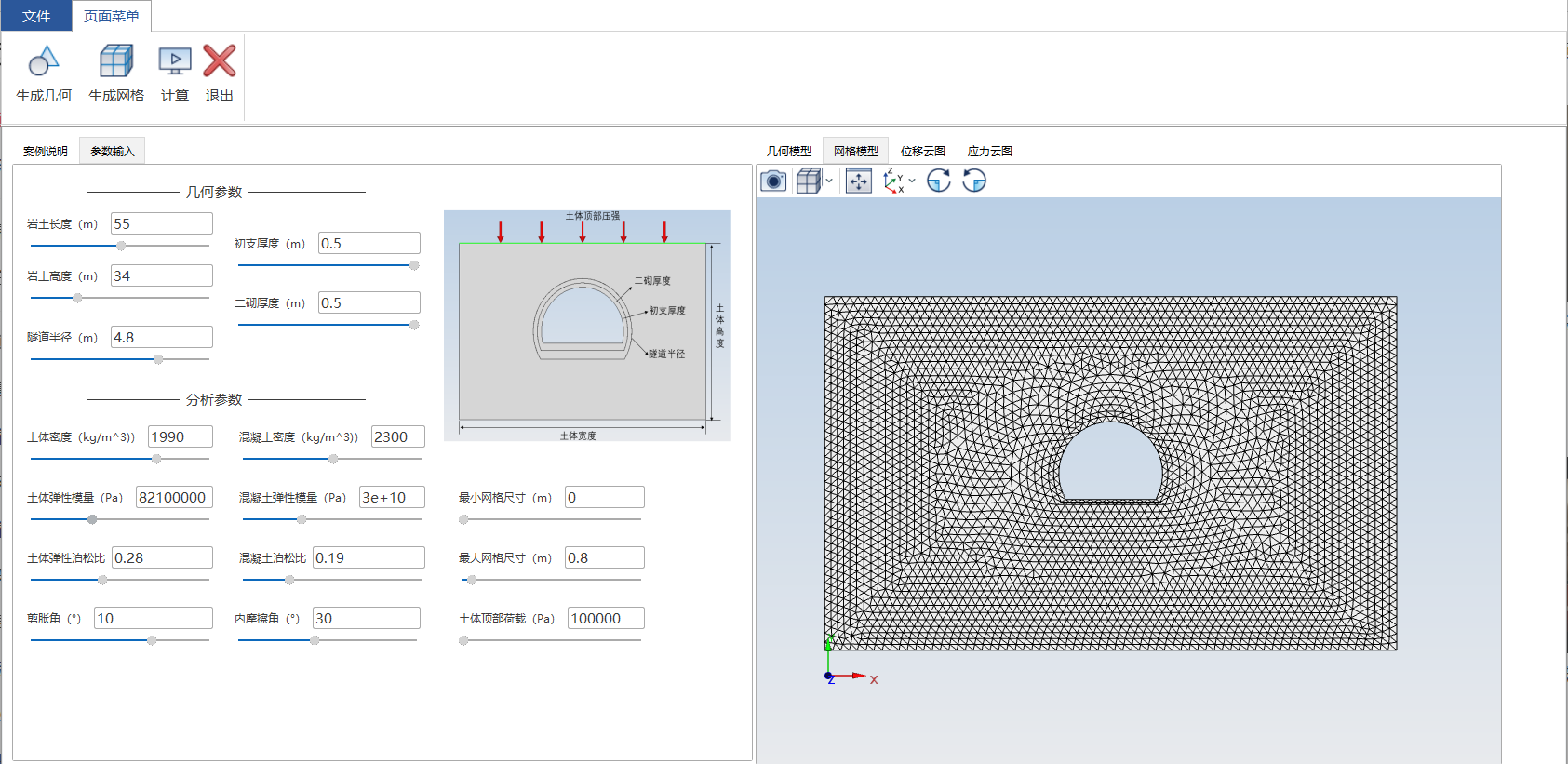Click the 内摩擦角 slider handle
Viewport: 1568px width, 764px height.
(315, 640)
